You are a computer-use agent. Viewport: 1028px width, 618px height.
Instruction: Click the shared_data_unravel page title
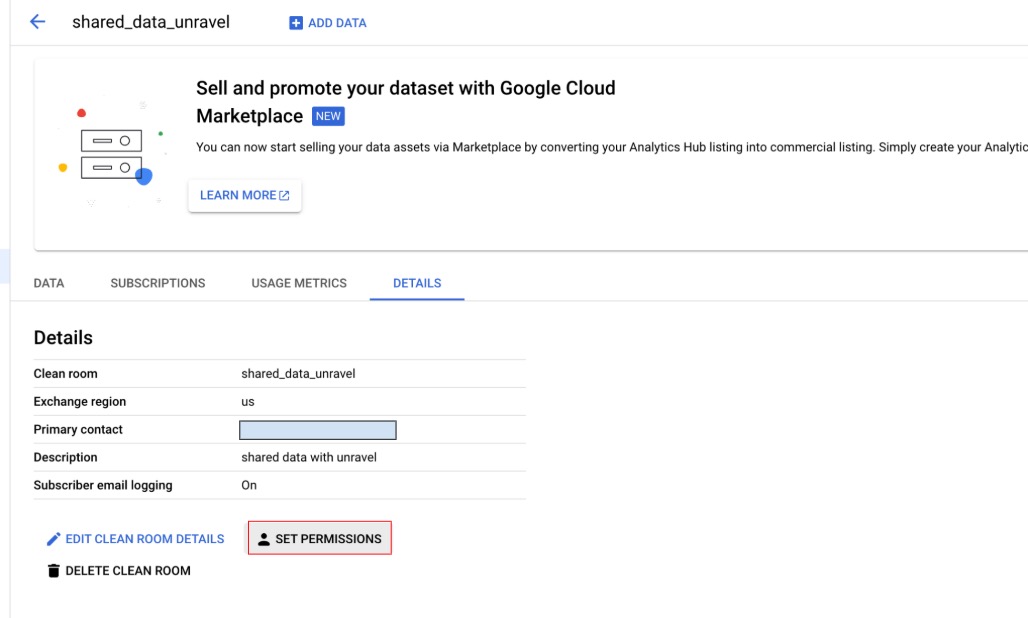151,22
